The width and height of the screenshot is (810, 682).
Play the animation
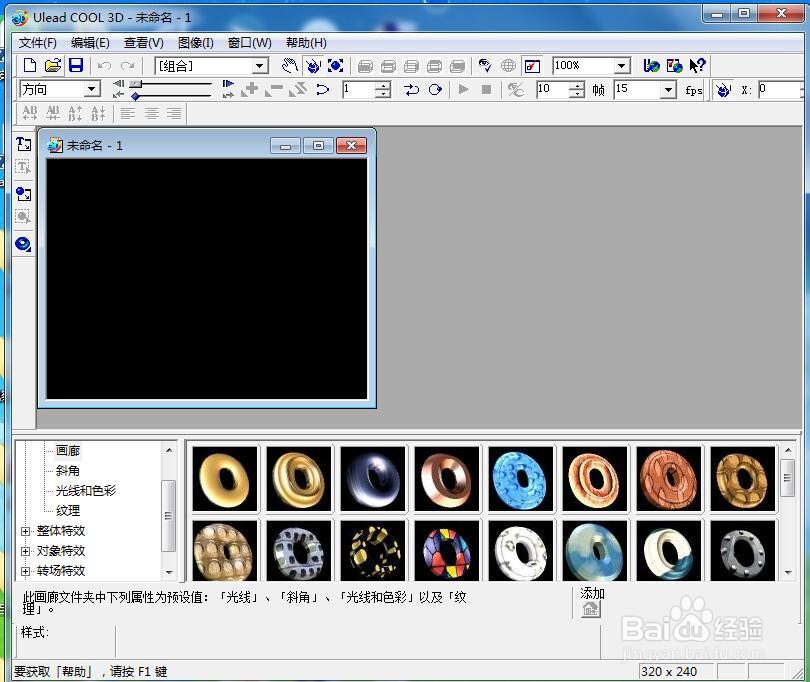(463, 89)
